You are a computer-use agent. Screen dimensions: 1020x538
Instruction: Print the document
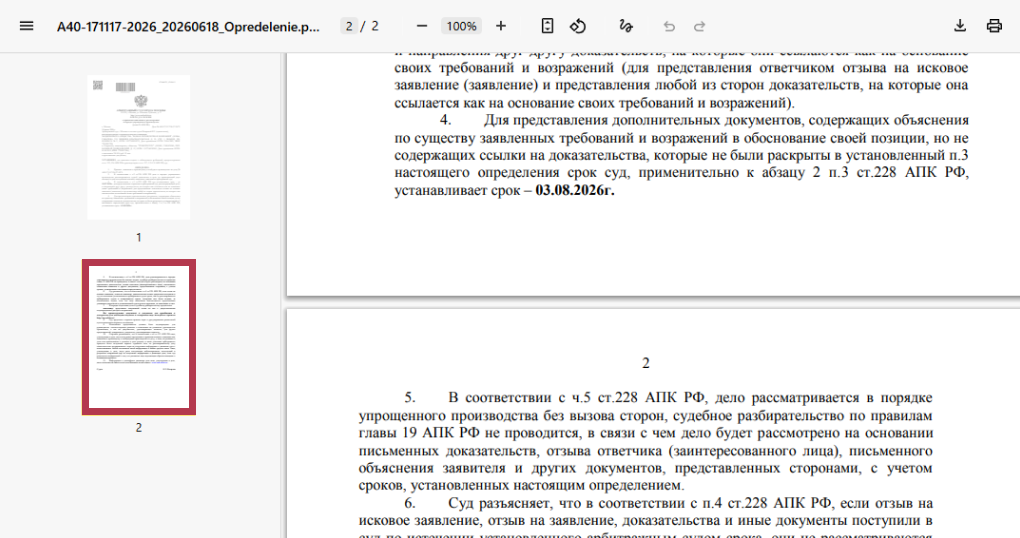pyautogui.click(x=994, y=26)
